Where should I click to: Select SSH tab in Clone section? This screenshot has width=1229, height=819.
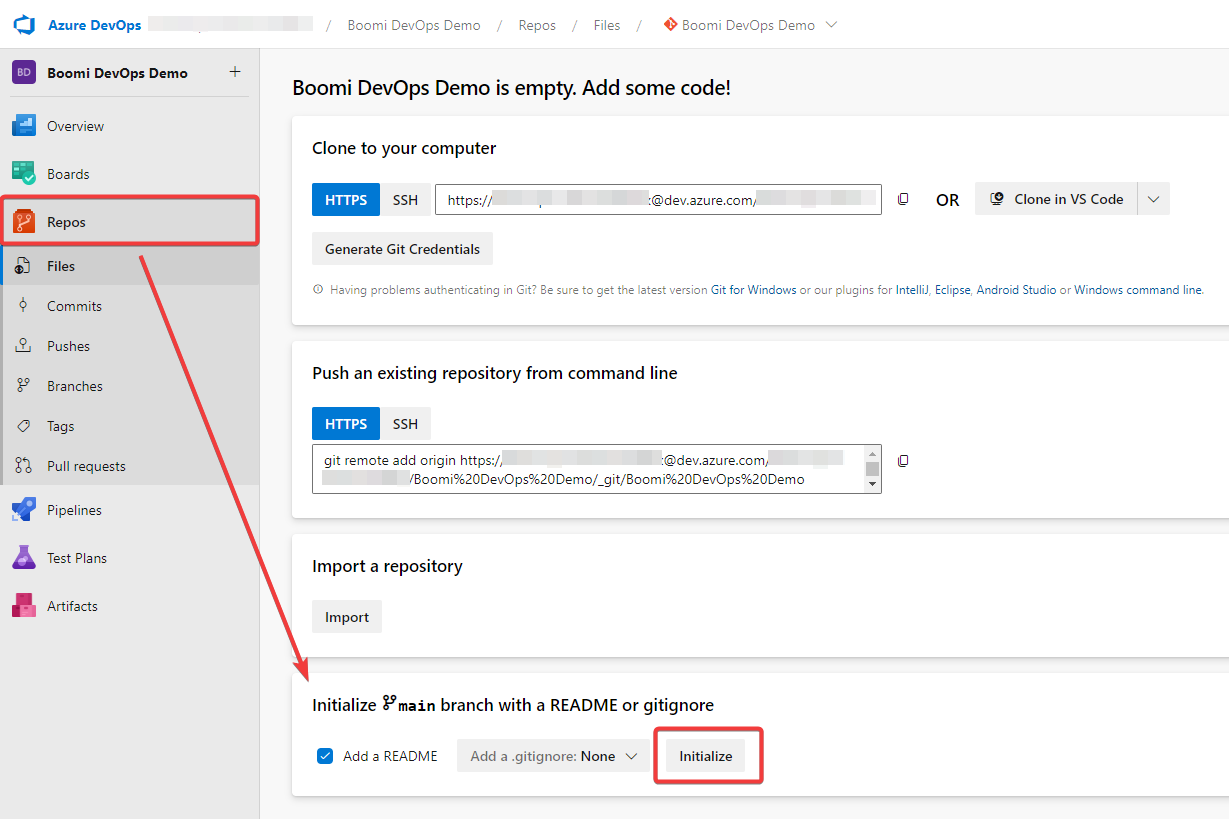pyautogui.click(x=405, y=199)
